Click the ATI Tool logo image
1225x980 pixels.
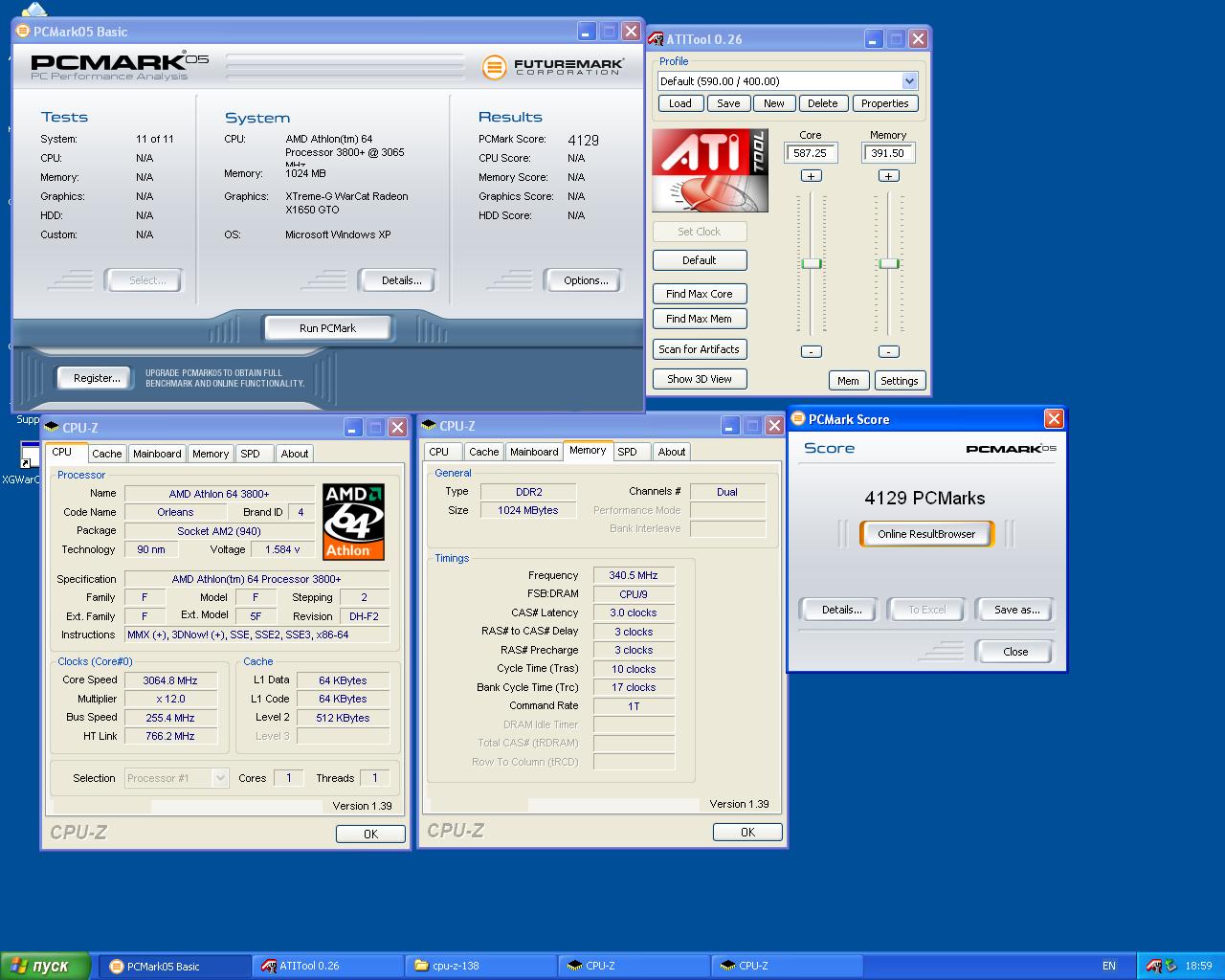pos(710,170)
